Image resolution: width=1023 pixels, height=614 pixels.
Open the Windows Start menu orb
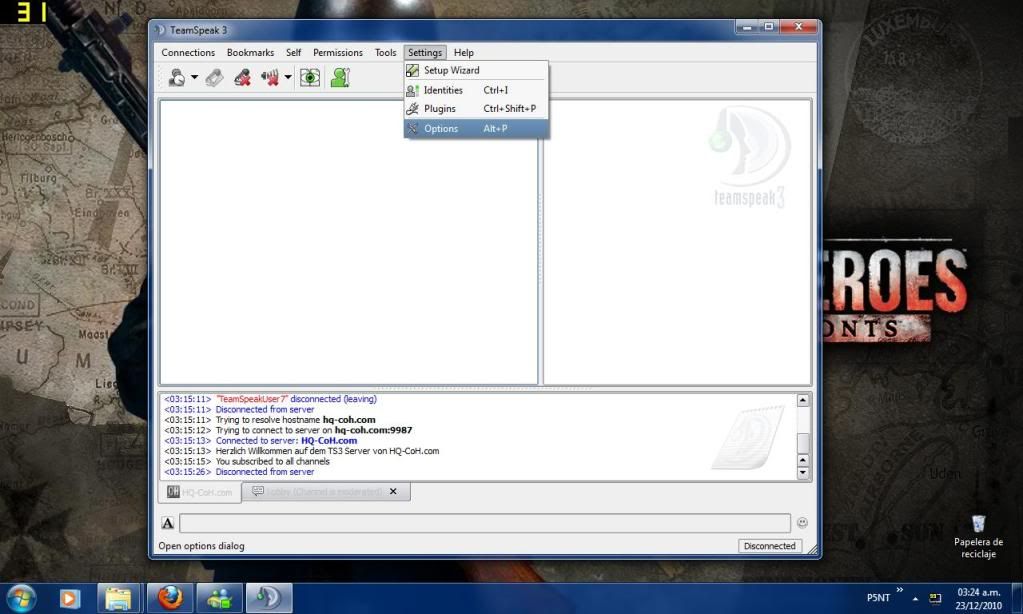(x=22, y=598)
